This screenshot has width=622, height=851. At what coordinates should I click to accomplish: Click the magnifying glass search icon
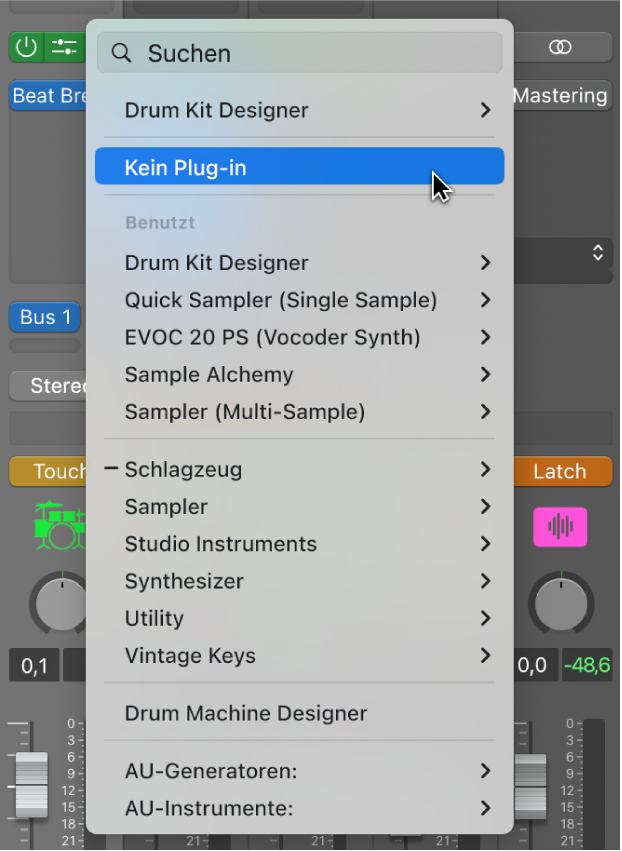pyautogui.click(x=122, y=53)
